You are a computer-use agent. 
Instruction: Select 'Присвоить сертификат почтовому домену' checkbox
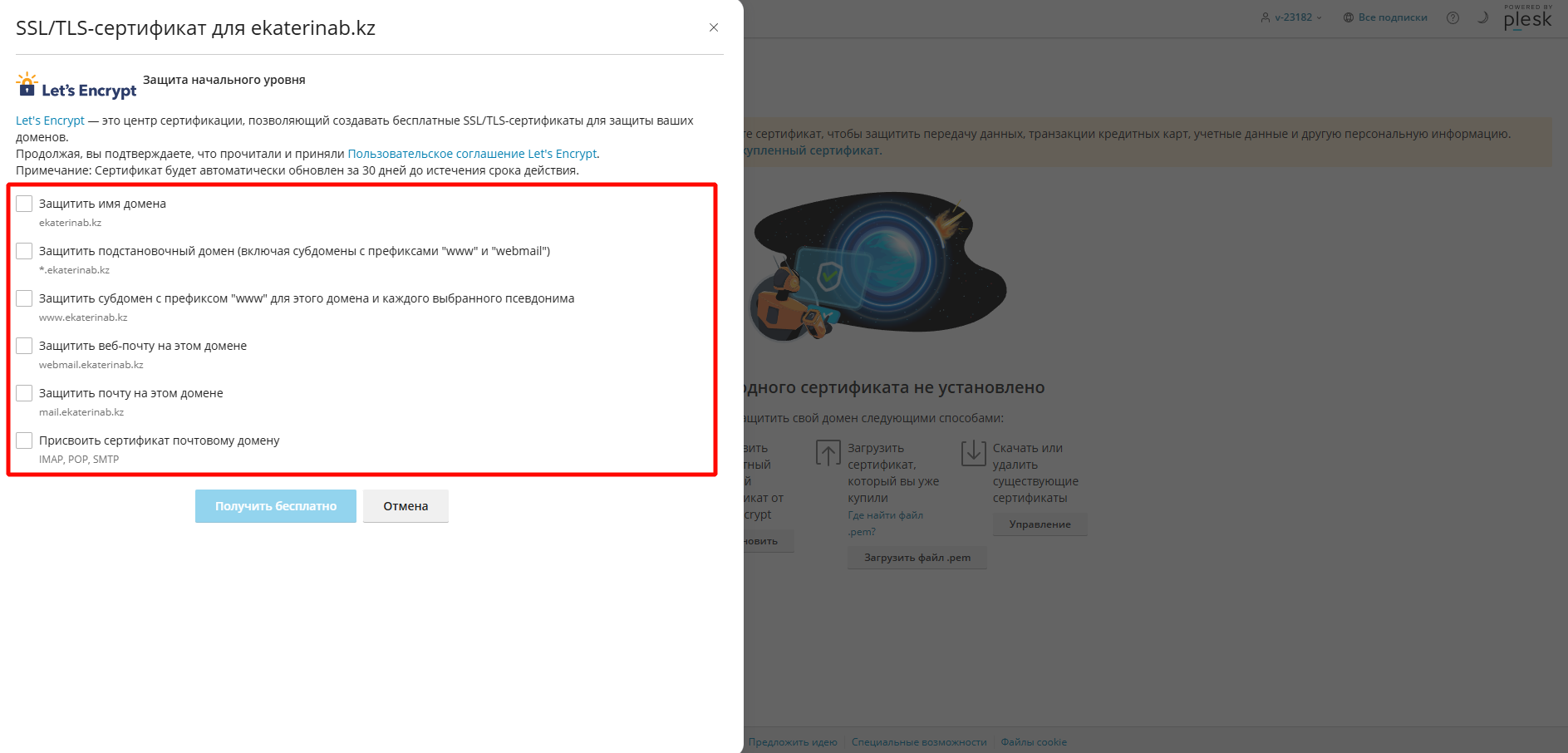pos(24,440)
